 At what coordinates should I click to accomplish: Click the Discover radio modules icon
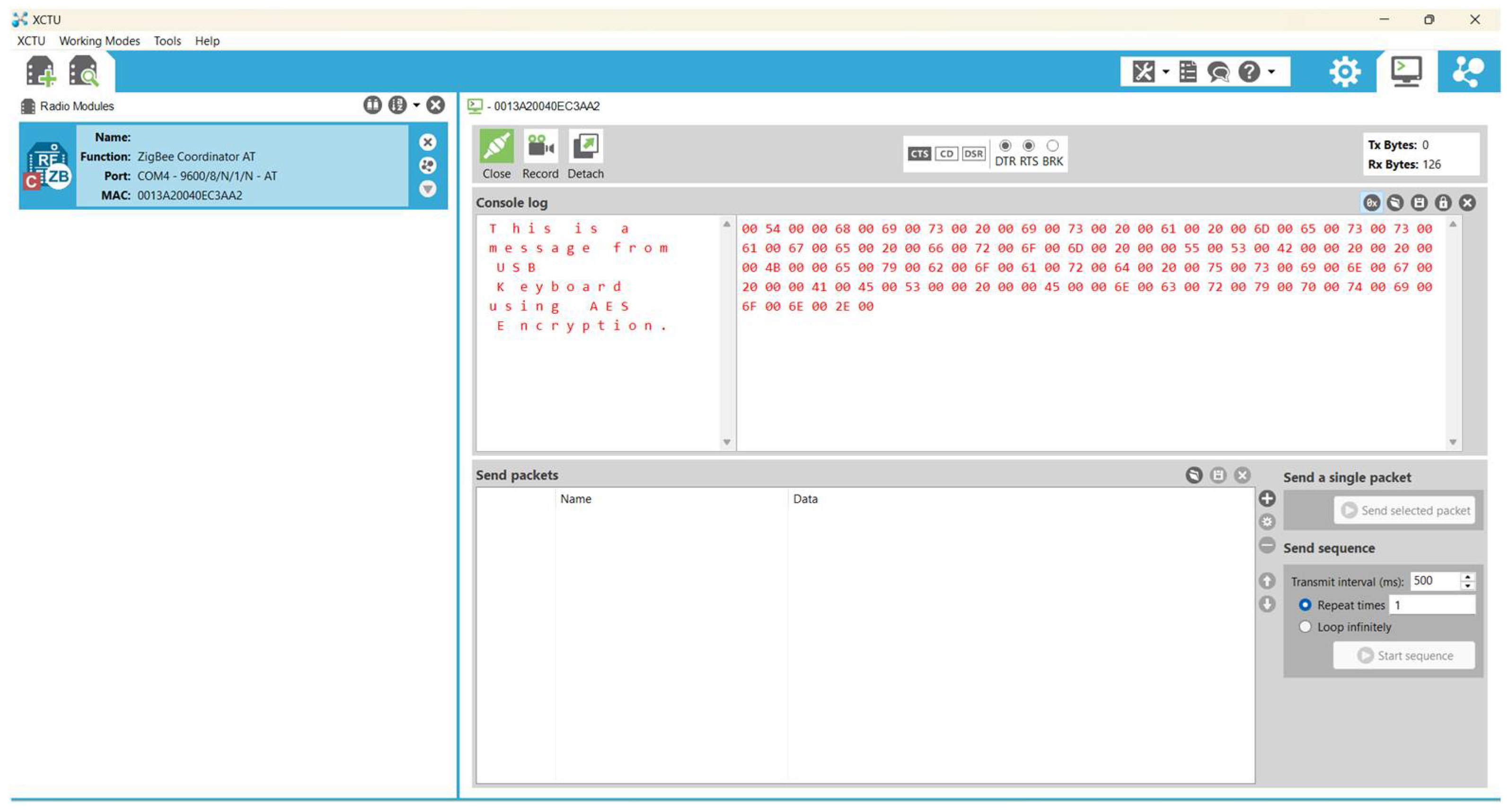pyautogui.click(x=84, y=71)
